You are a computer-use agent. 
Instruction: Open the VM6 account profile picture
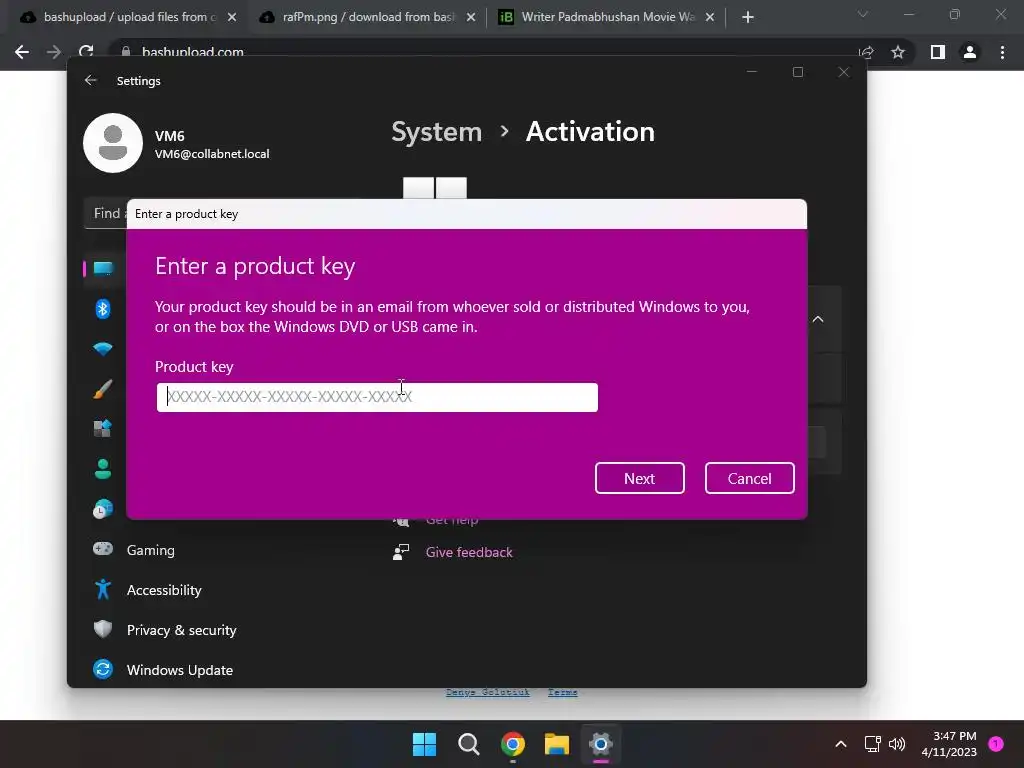(113, 143)
